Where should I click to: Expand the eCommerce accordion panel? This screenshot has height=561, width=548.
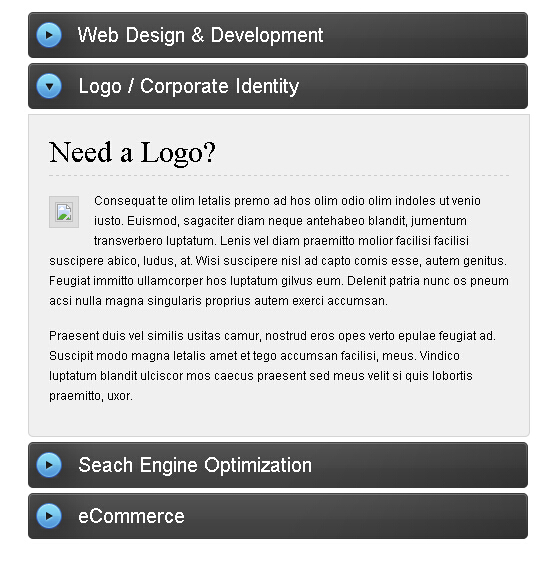[x=278, y=516]
